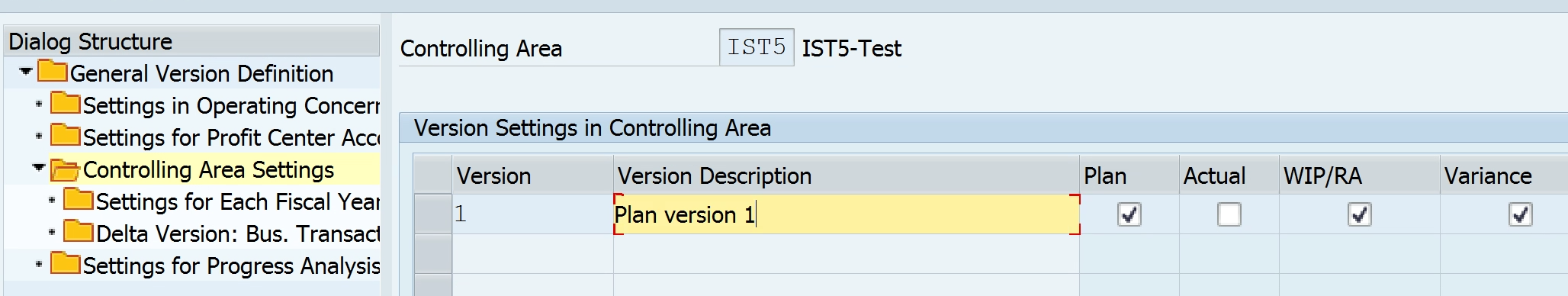1568x296 pixels.
Task: Open Delta Version: Bus. Transactions tree item
Action: pos(237,233)
